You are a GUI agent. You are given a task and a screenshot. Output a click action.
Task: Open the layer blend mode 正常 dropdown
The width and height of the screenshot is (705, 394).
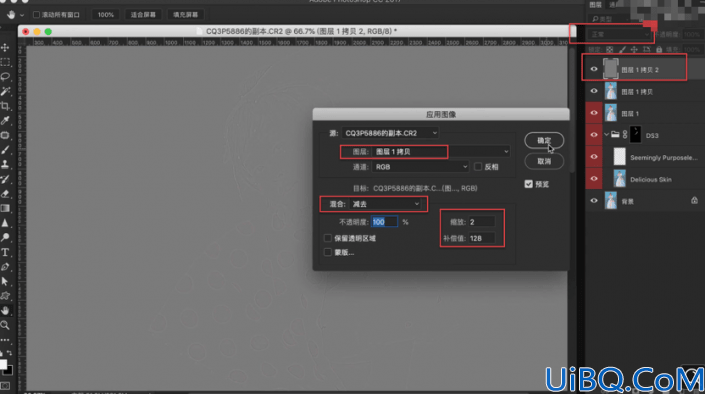pyautogui.click(x=619, y=34)
